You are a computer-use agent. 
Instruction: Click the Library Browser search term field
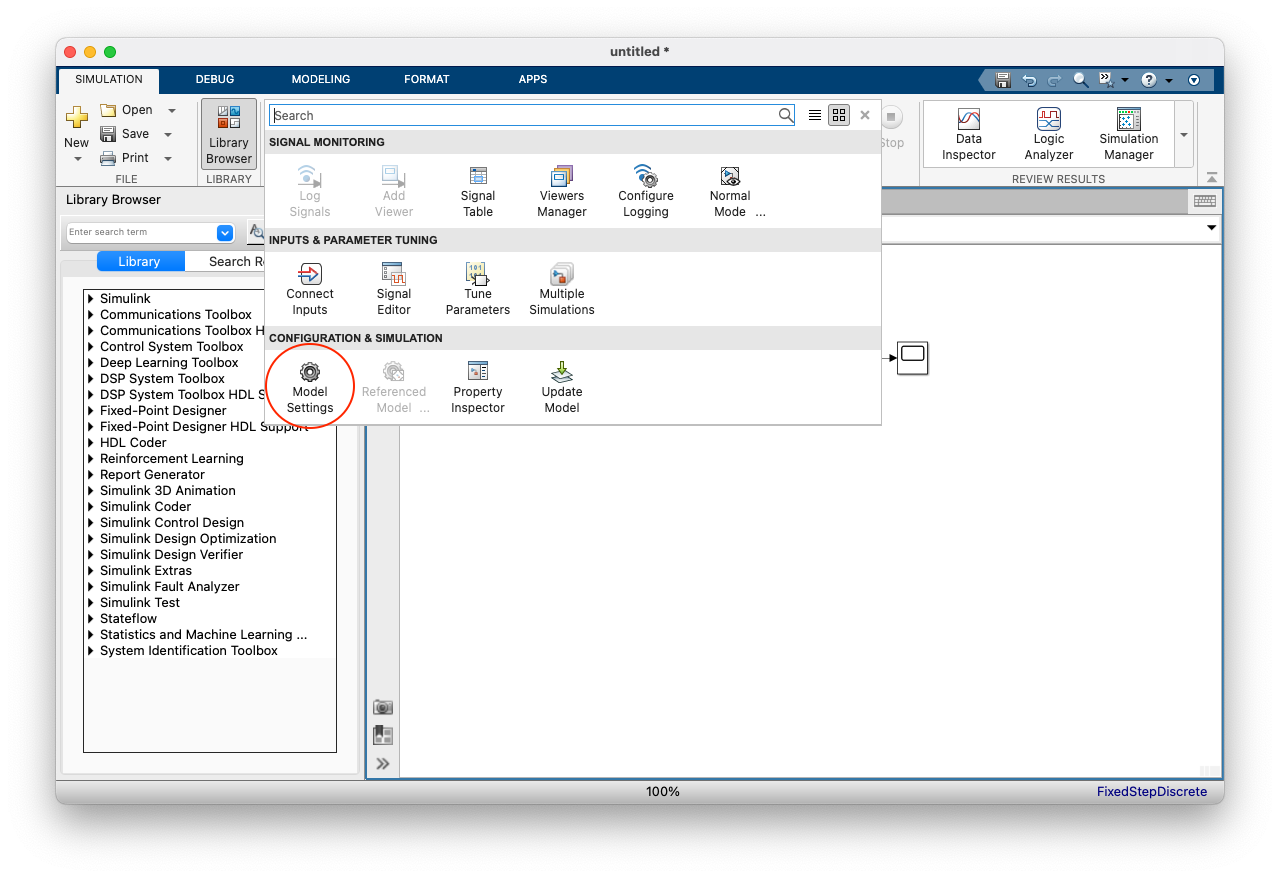[141, 232]
